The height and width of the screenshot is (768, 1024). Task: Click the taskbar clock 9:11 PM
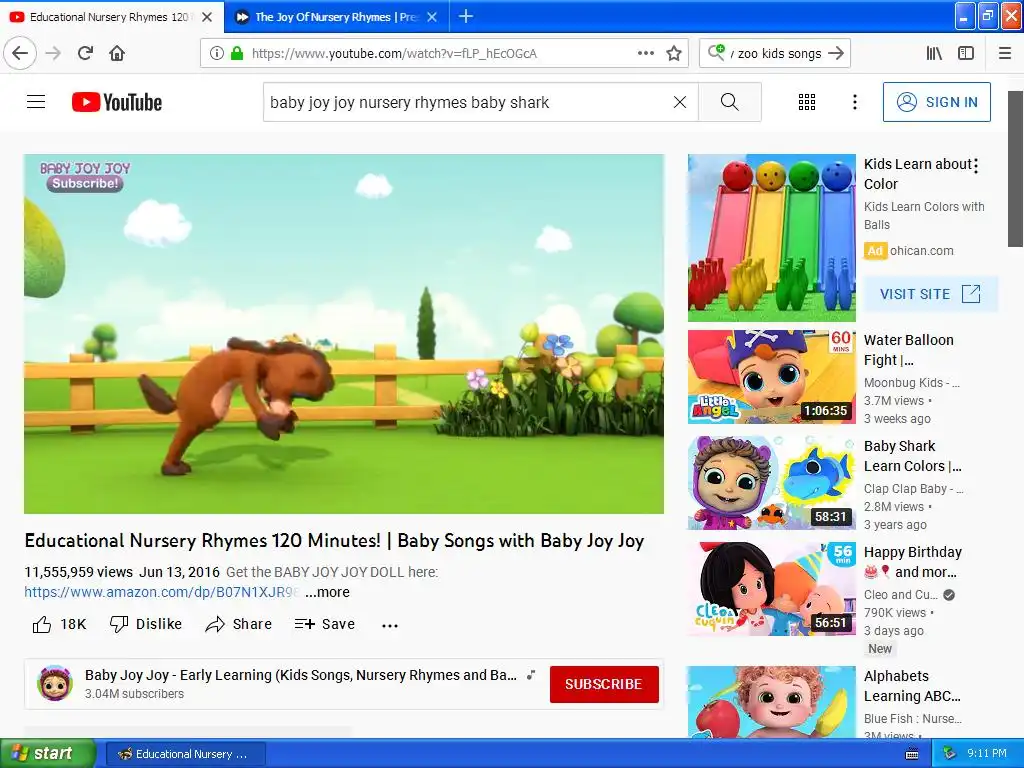[987, 754]
